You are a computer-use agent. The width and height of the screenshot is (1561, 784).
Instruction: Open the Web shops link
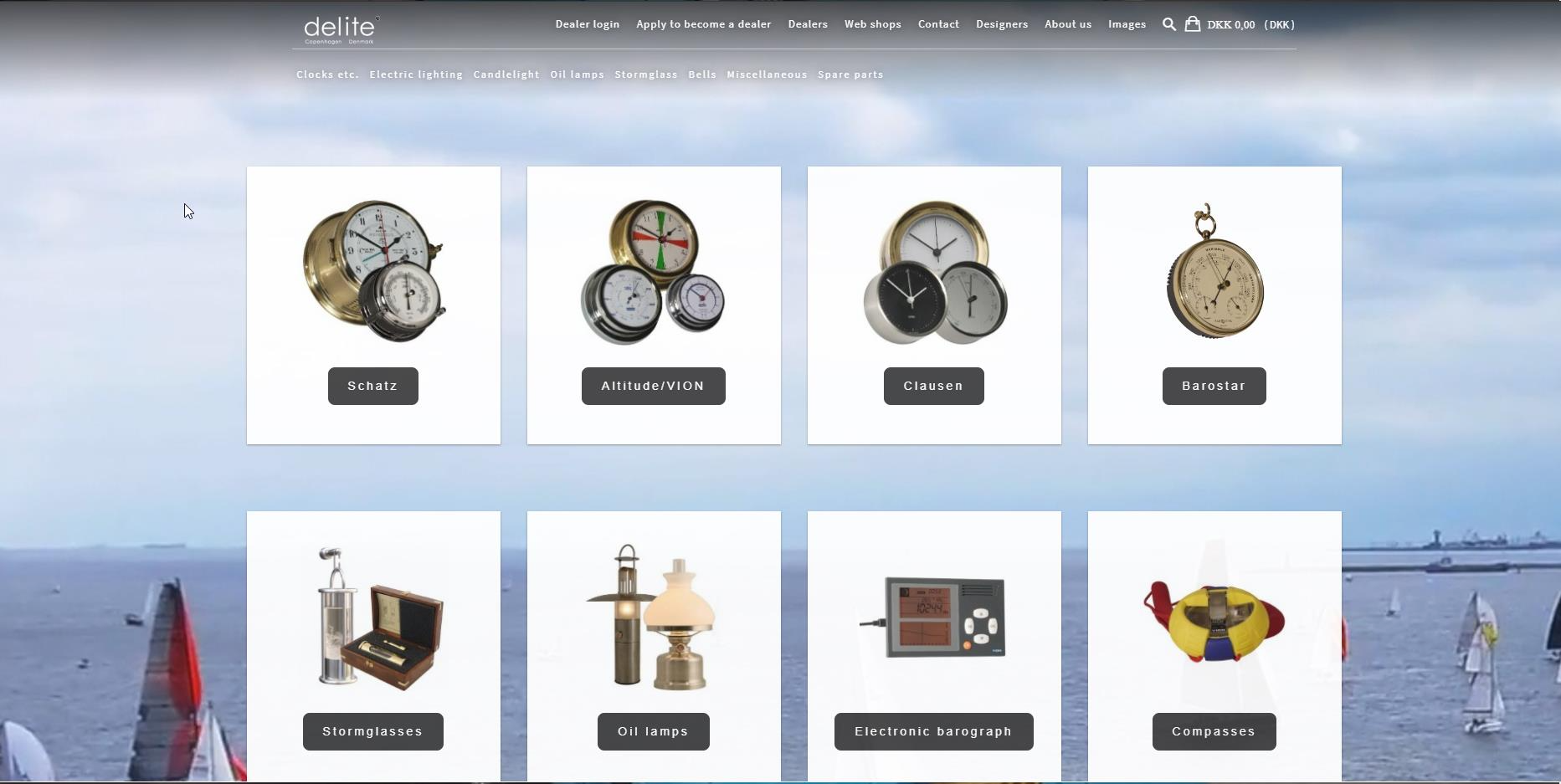click(x=872, y=24)
